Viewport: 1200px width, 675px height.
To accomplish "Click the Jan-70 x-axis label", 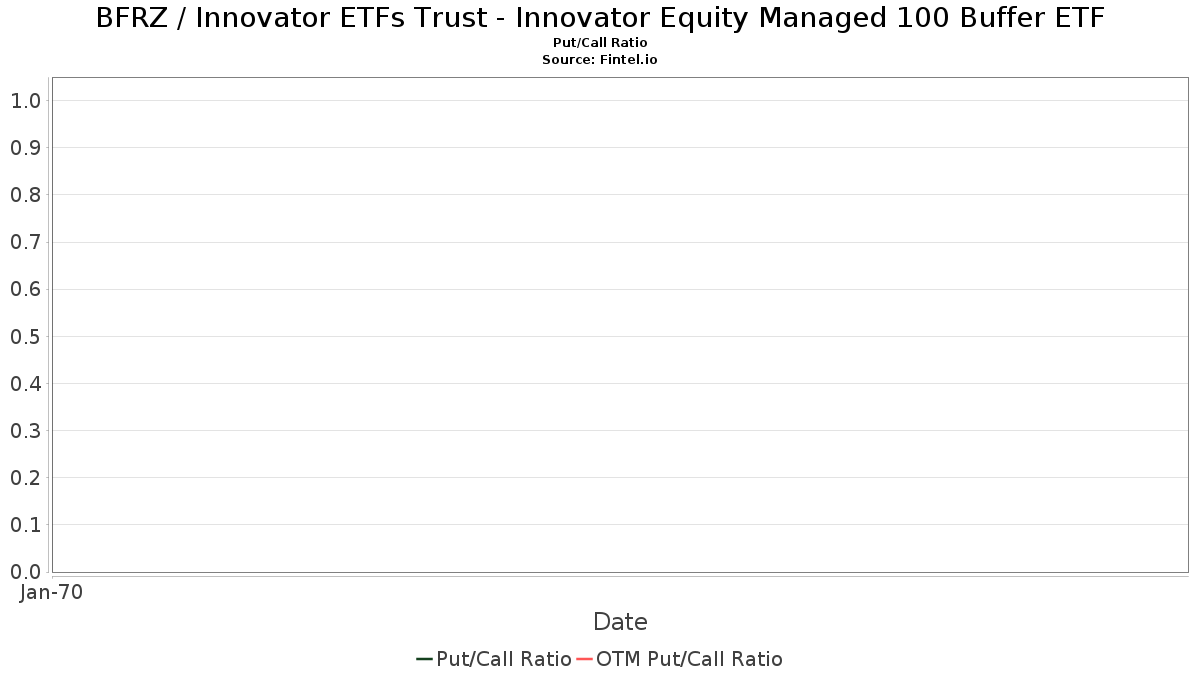I will coord(51,592).
